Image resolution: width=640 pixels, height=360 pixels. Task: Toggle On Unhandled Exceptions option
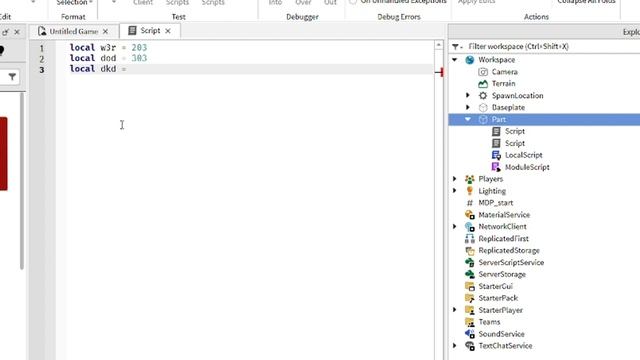pyautogui.click(x=353, y=2)
